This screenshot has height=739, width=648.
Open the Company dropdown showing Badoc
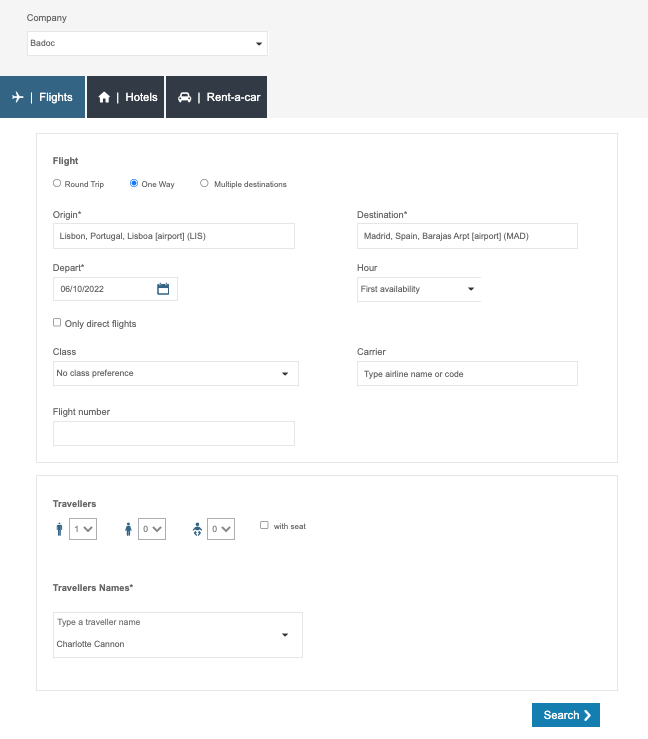point(147,44)
